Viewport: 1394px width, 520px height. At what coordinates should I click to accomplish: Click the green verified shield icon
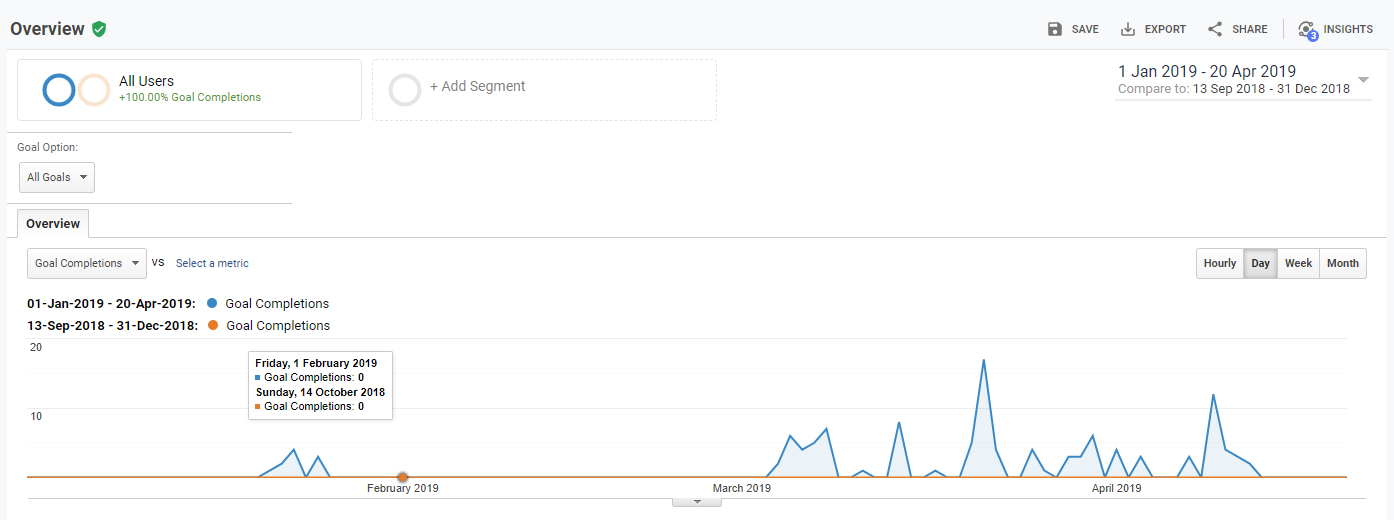(x=99, y=29)
